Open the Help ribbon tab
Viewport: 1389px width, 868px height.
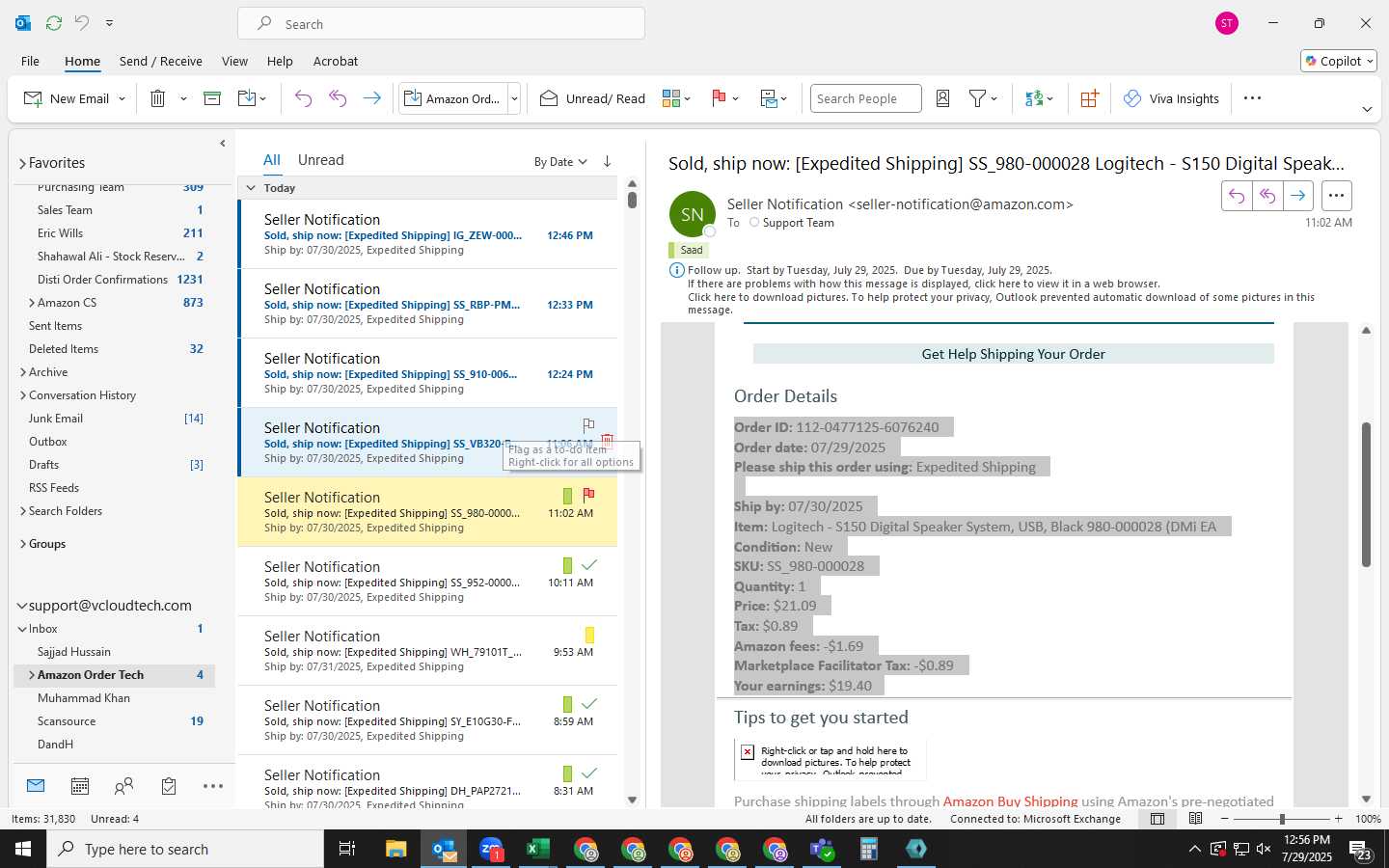280,61
